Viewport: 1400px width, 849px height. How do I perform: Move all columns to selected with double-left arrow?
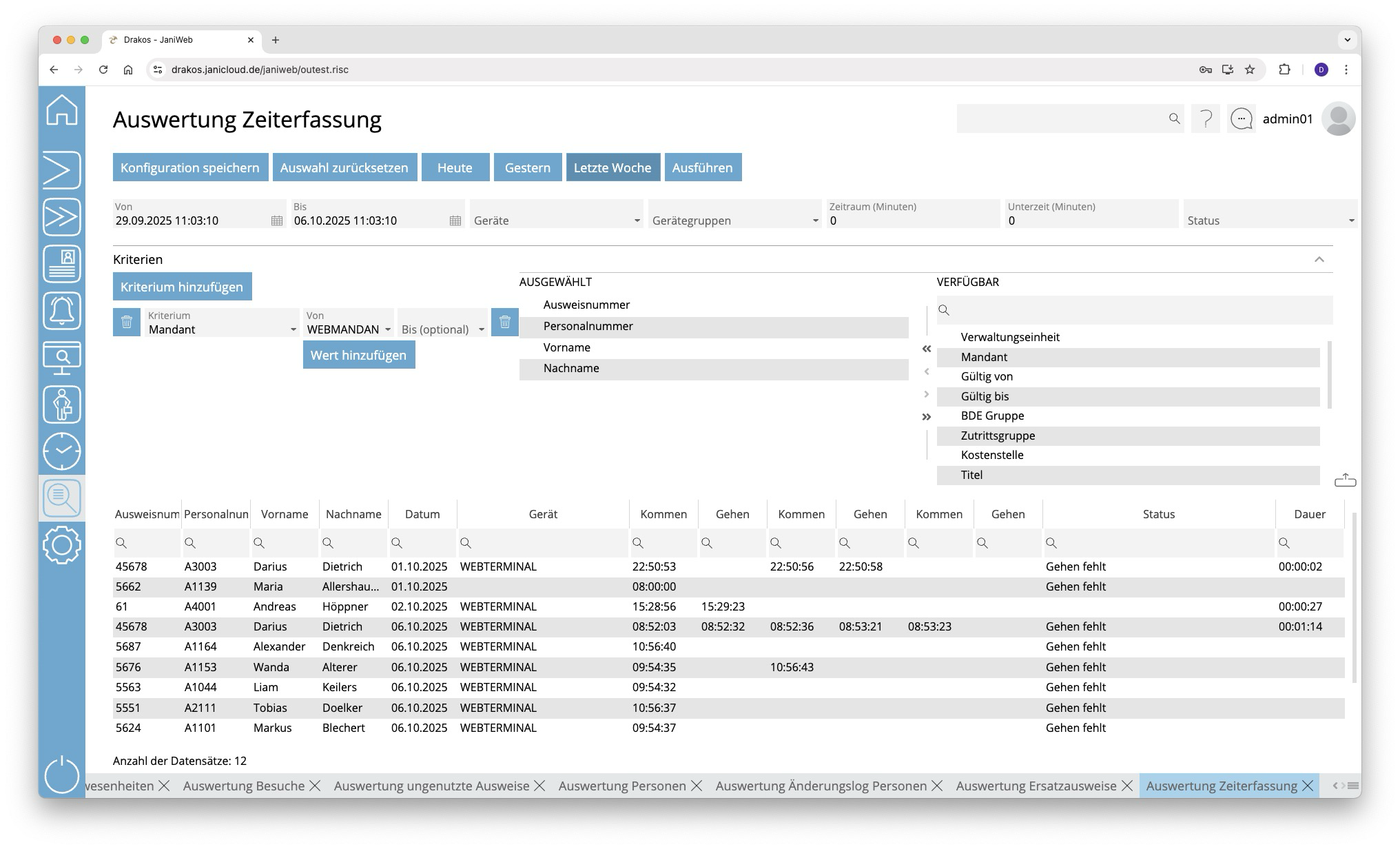(x=926, y=349)
